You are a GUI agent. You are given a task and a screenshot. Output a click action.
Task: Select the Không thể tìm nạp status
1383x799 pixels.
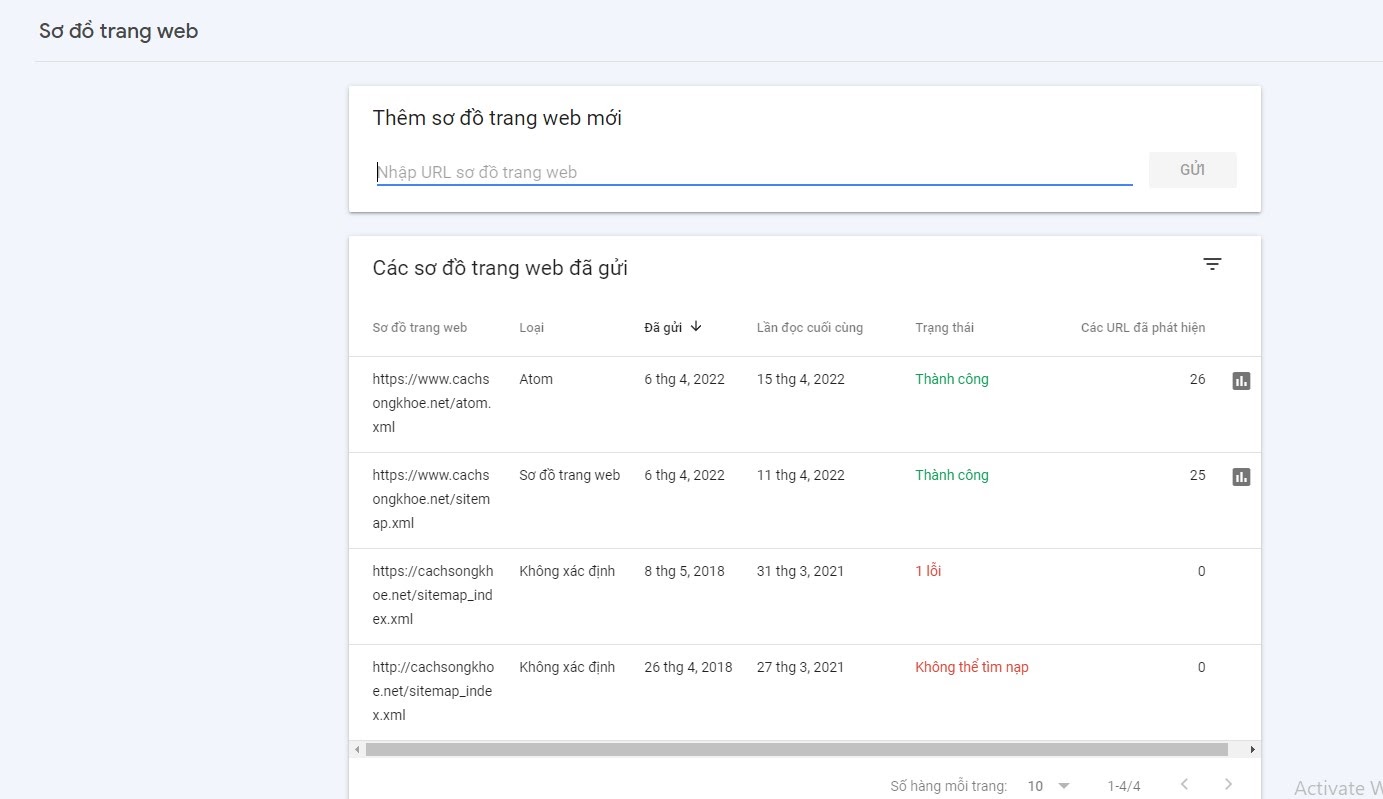tap(971, 667)
